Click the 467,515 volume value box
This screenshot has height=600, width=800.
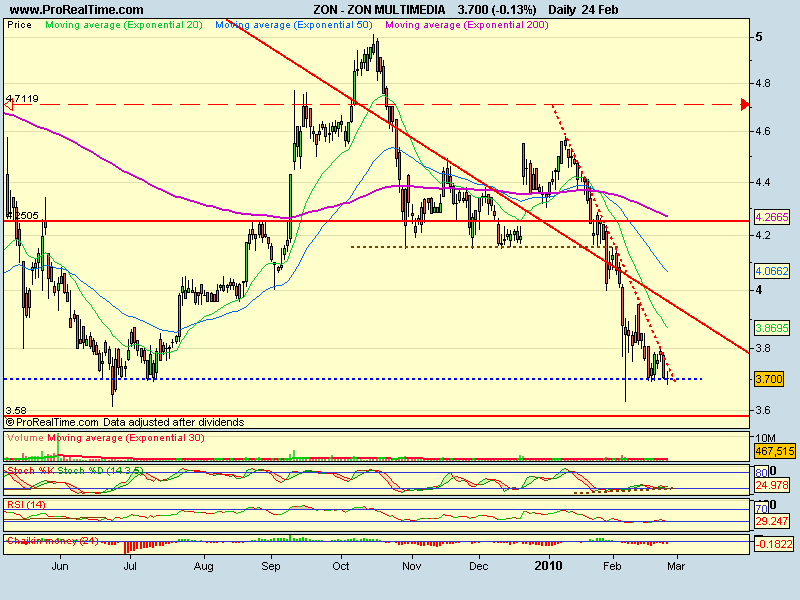point(774,451)
